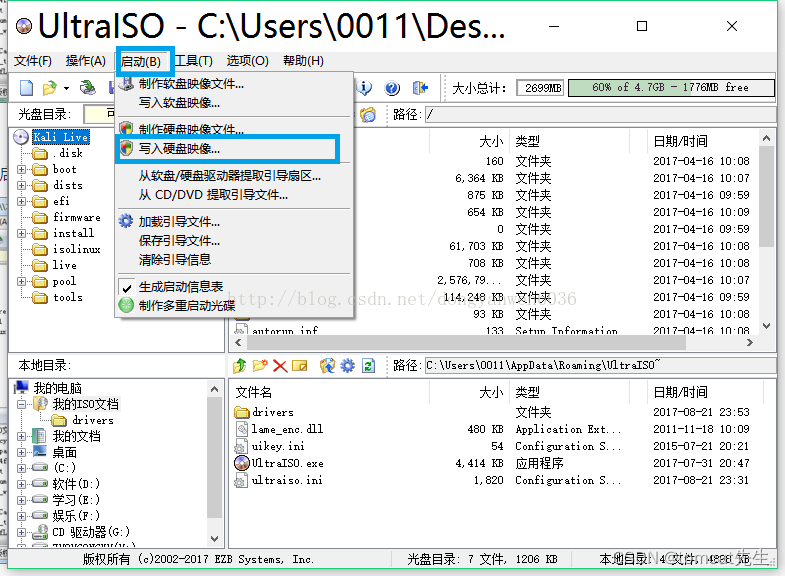The image size is (785, 576).
Task: Click the 桌面 desktop icon in local tree
Action: click(40, 452)
